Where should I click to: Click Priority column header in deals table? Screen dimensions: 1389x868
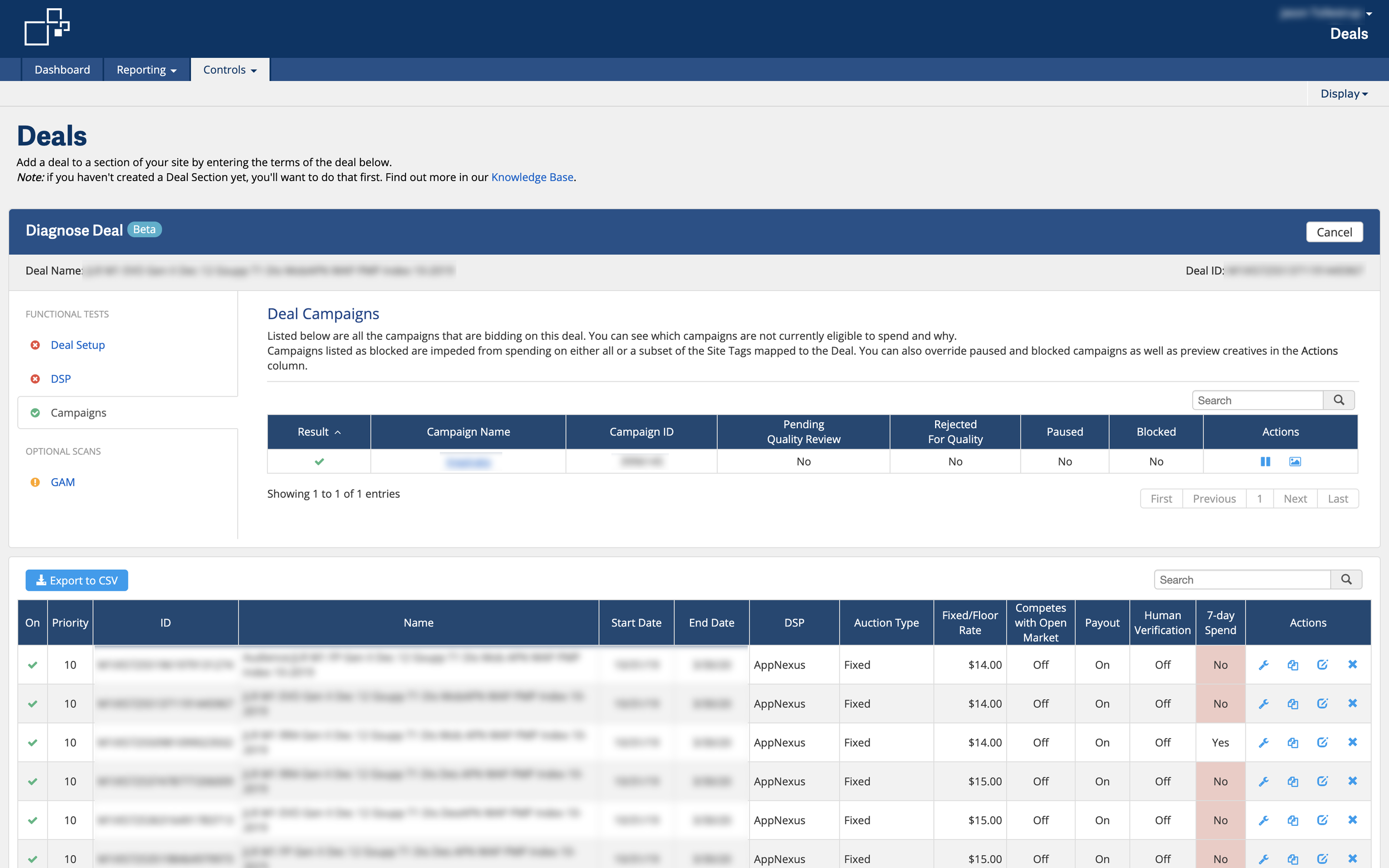[x=70, y=623]
